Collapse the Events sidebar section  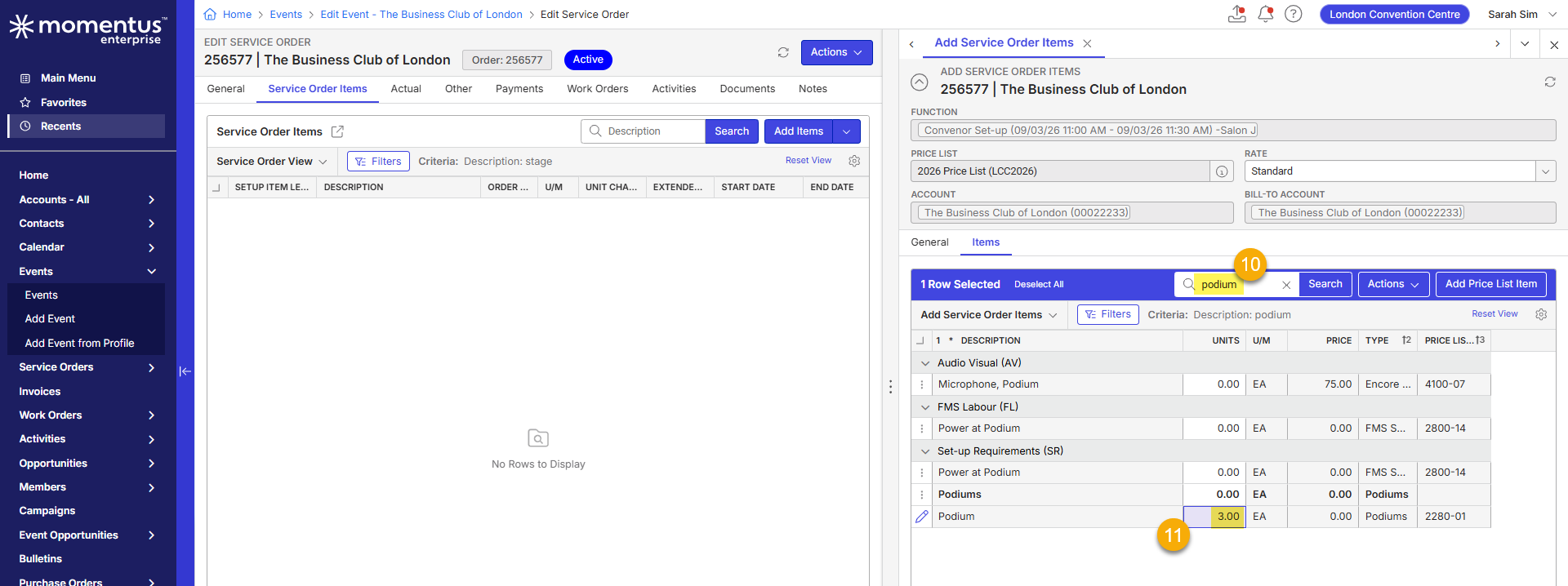point(151,272)
